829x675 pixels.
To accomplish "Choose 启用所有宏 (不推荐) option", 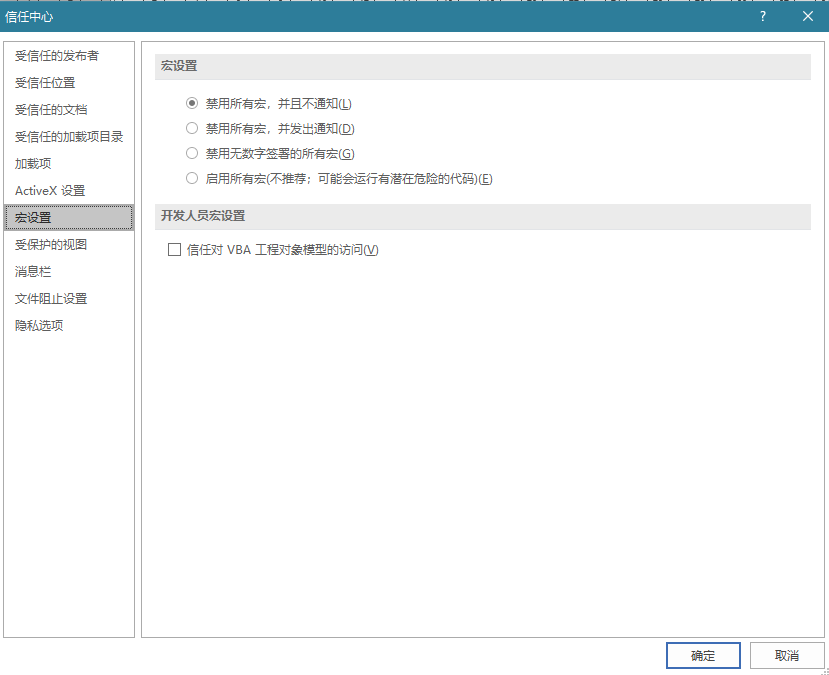I will pyautogui.click(x=192, y=179).
